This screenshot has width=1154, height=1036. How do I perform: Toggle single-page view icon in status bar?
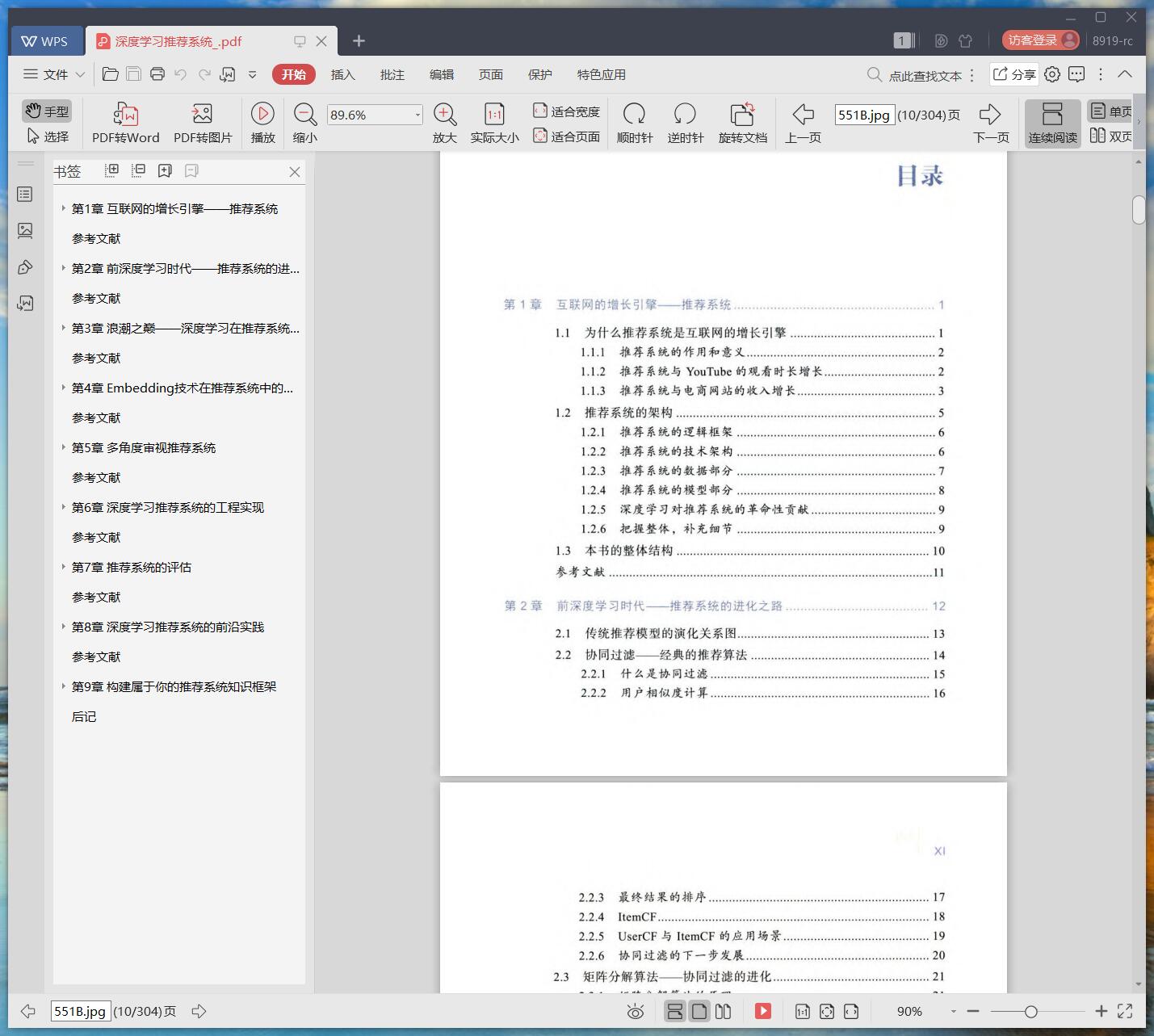click(699, 1011)
